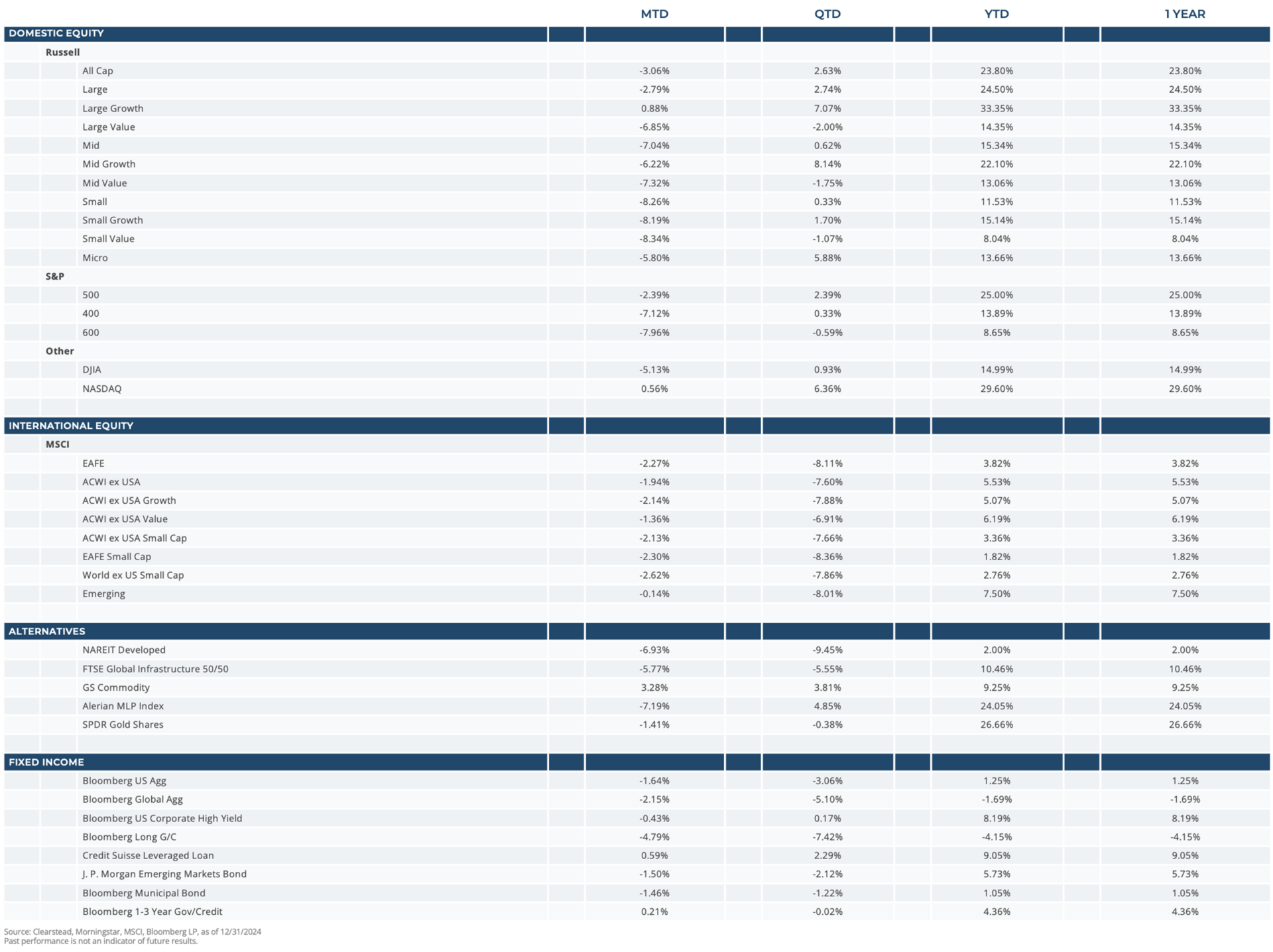Screen dimensions: 1273x952
Task: Click the Alerian MLP Index label
Action: coord(123,706)
